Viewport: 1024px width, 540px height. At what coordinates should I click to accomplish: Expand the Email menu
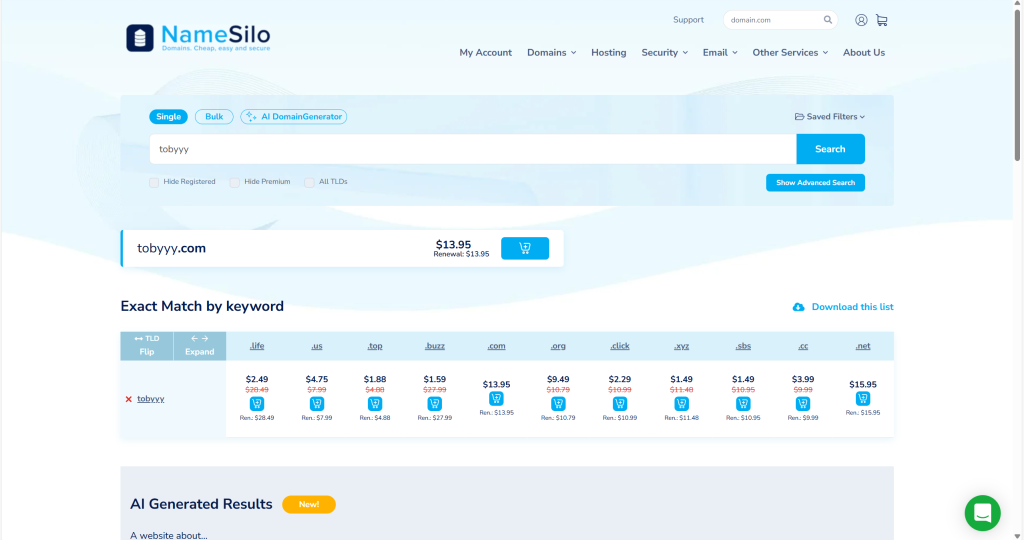pyautogui.click(x=720, y=52)
